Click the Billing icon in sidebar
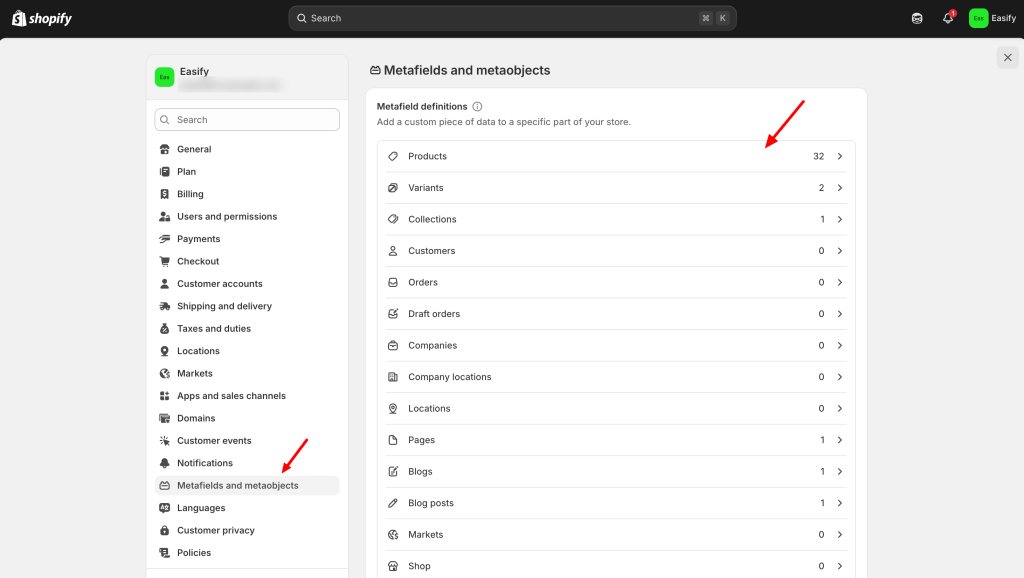Image resolution: width=1024 pixels, height=578 pixels. [165, 194]
